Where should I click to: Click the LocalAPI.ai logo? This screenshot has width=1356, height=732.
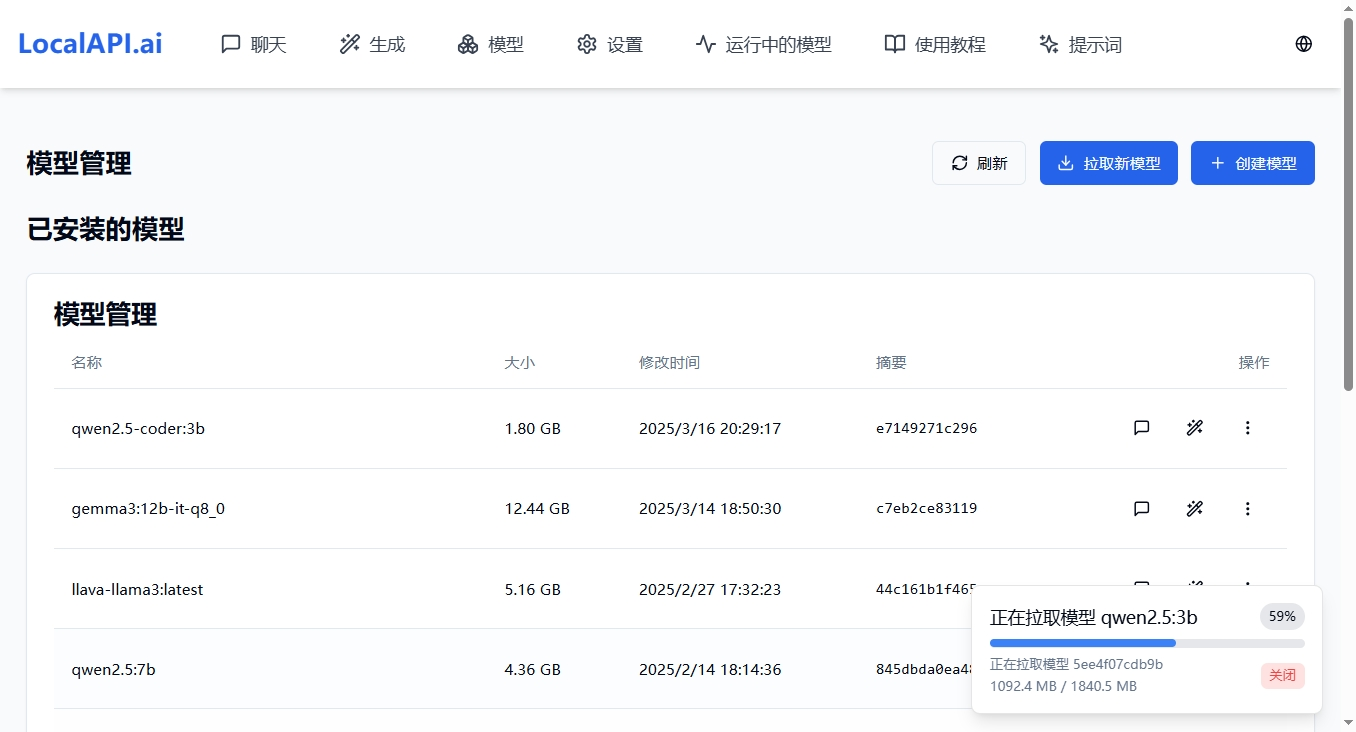pos(90,44)
